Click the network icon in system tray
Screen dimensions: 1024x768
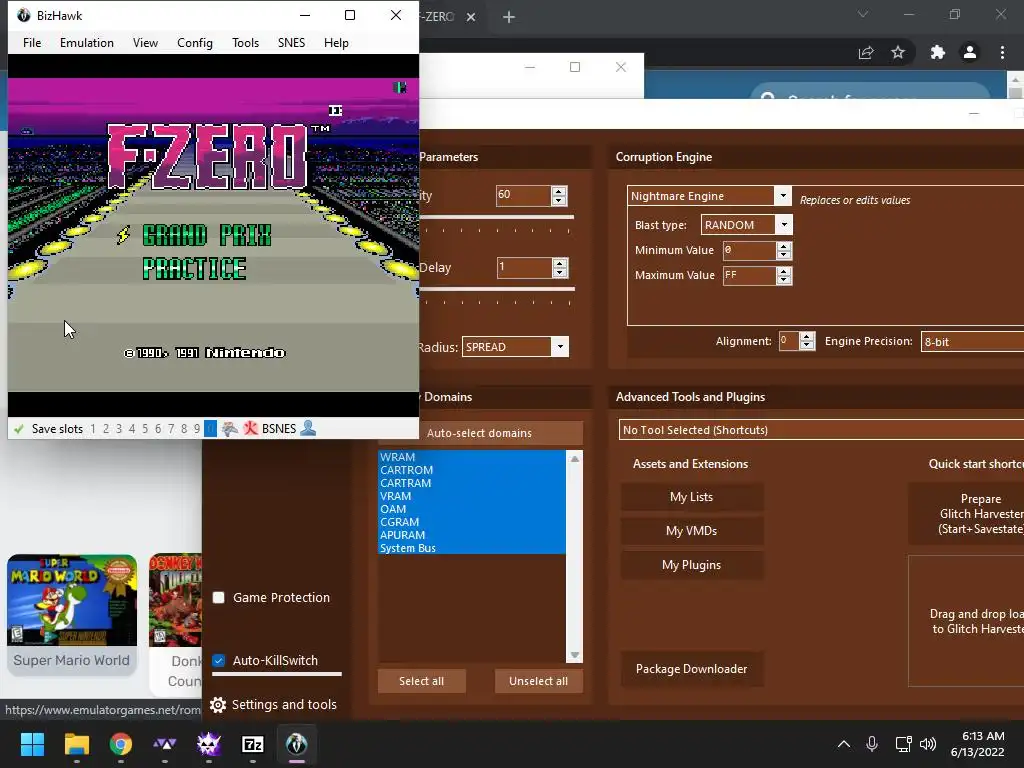pos(903,744)
